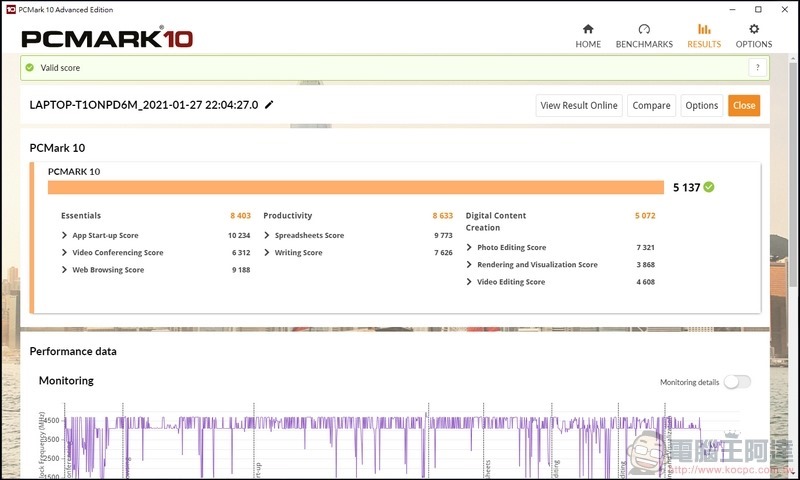
Task: Click the result name LAPTOP-T1ONPD6M text
Action: coord(144,105)
